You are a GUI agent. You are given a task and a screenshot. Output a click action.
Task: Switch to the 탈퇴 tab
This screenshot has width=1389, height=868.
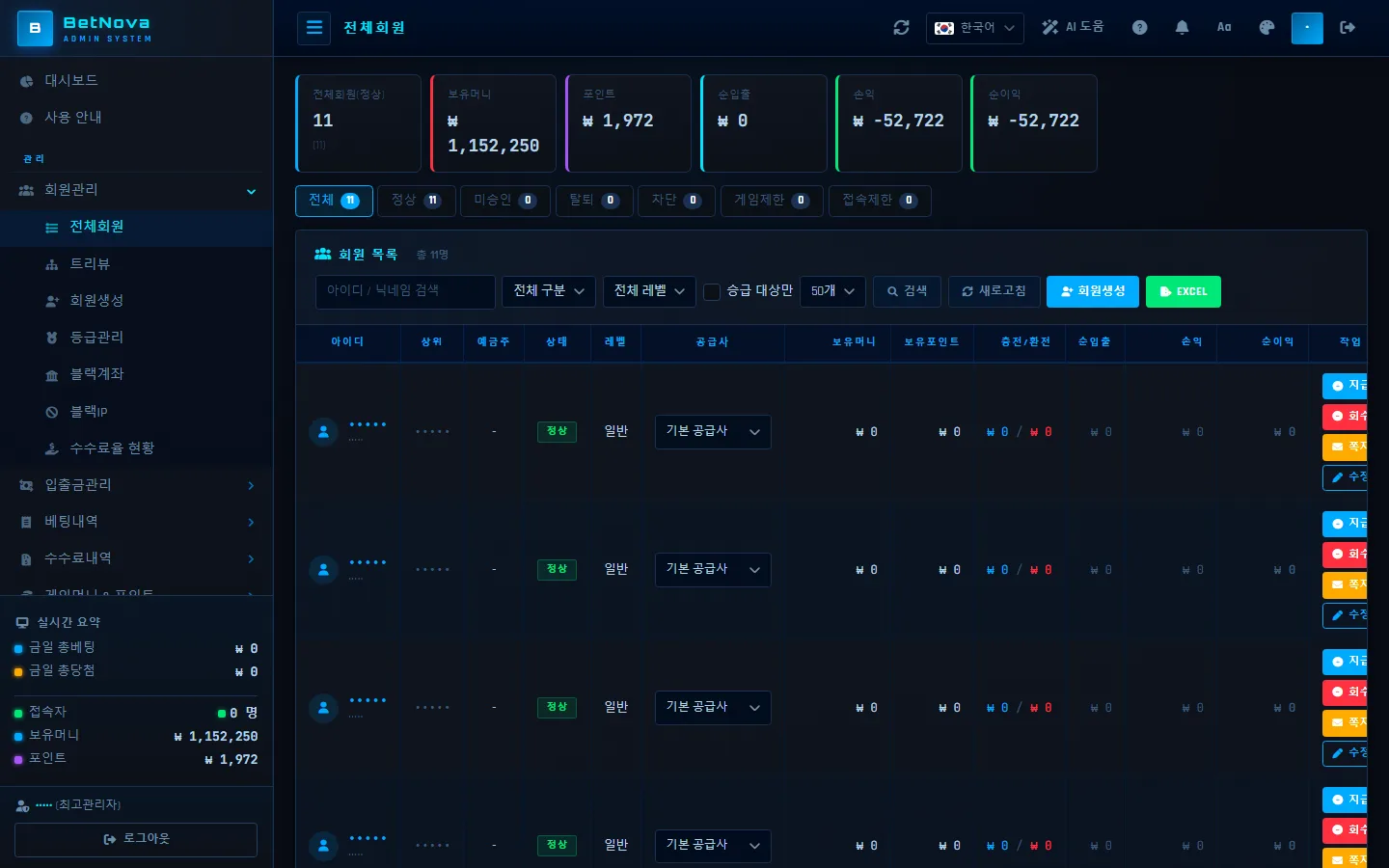tap(594, 201)
